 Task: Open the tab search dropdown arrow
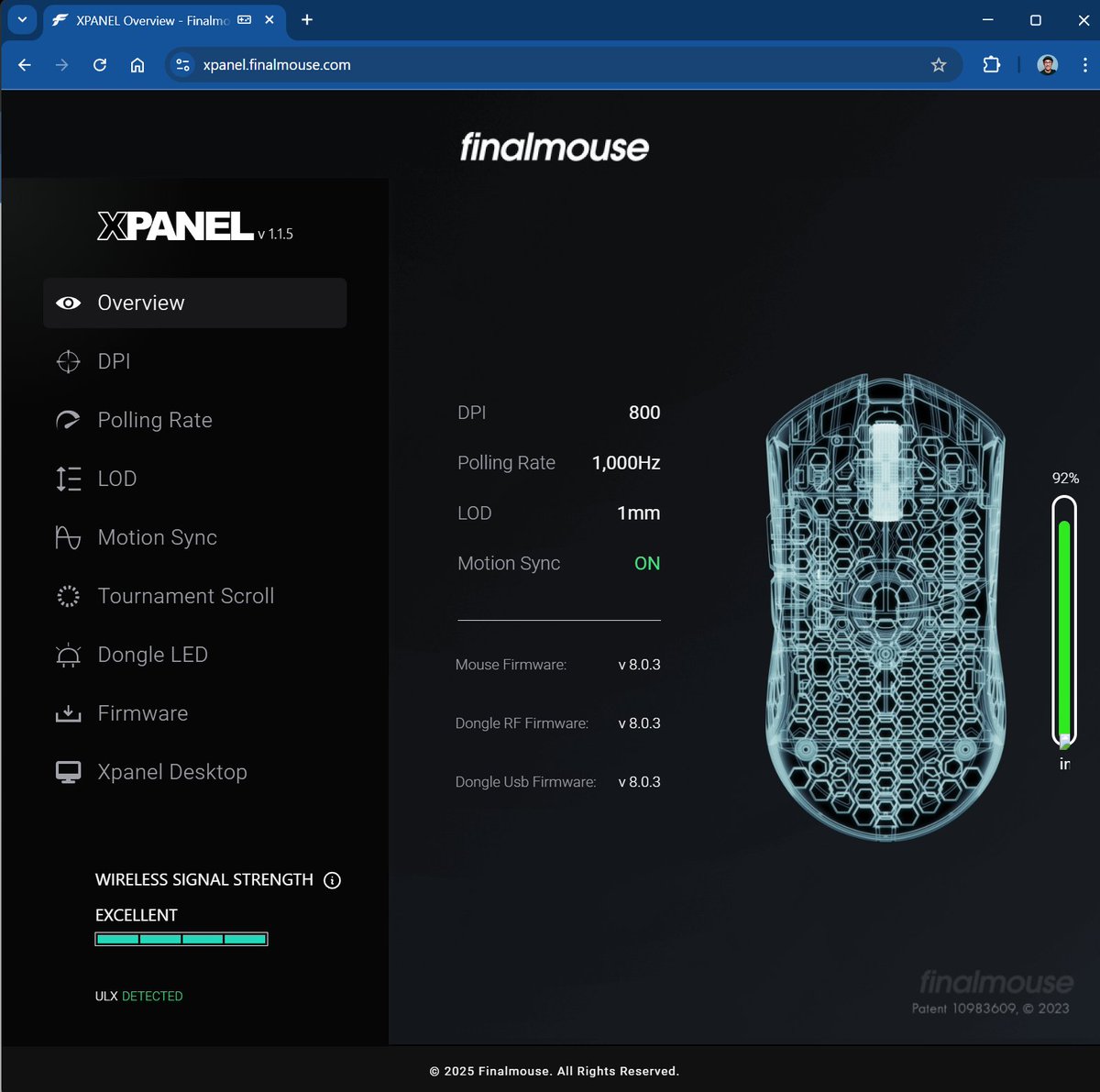click(22, 19)
